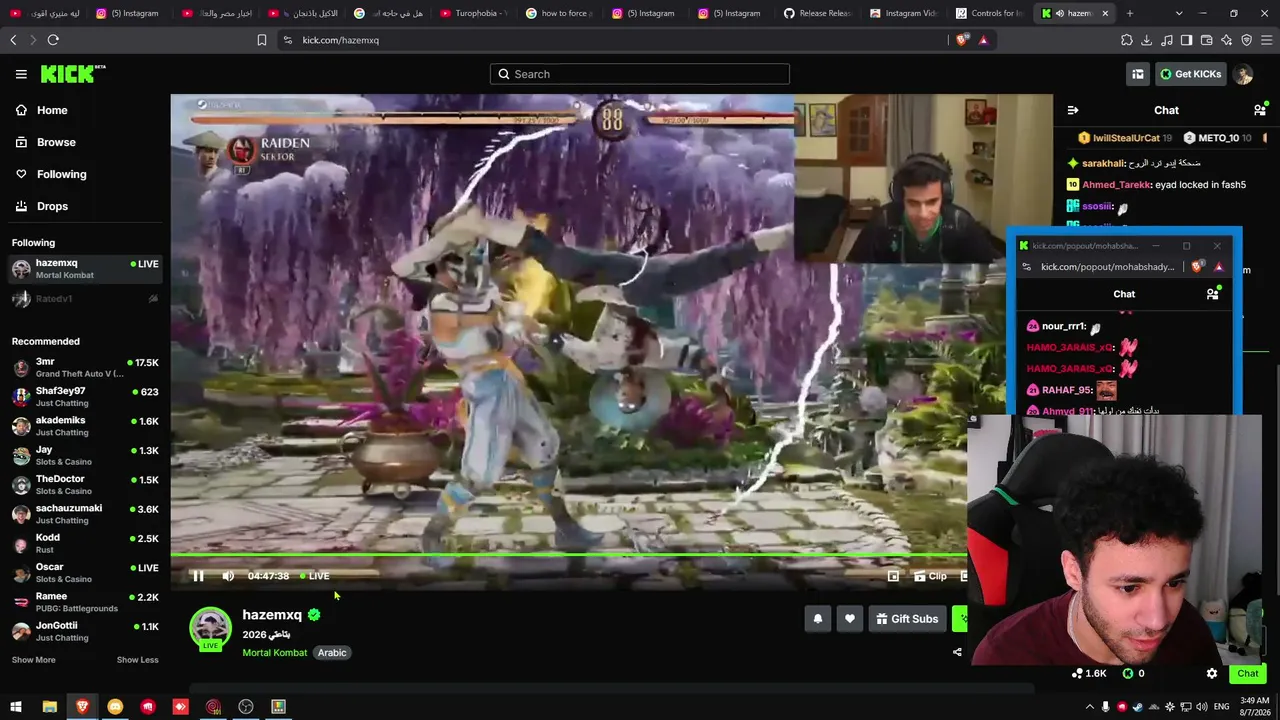Open JonGottii recommended channel
The height and width of the screenshot is (720, 1280).
click(x=85, y=631)
